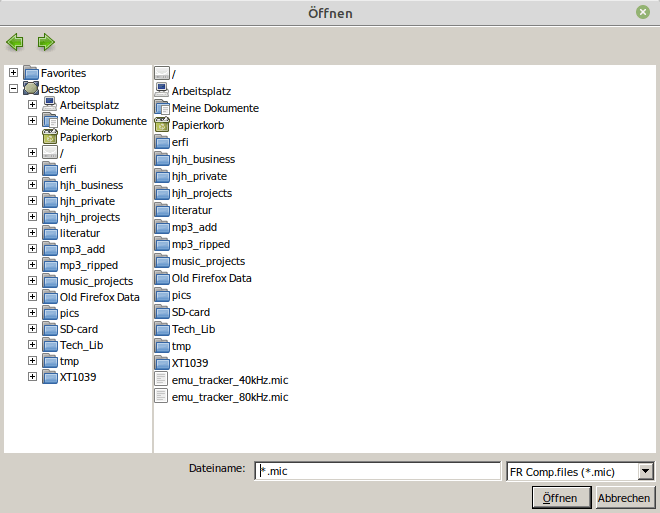Click the literatur folder icon in file list

[x=162, y=210]
